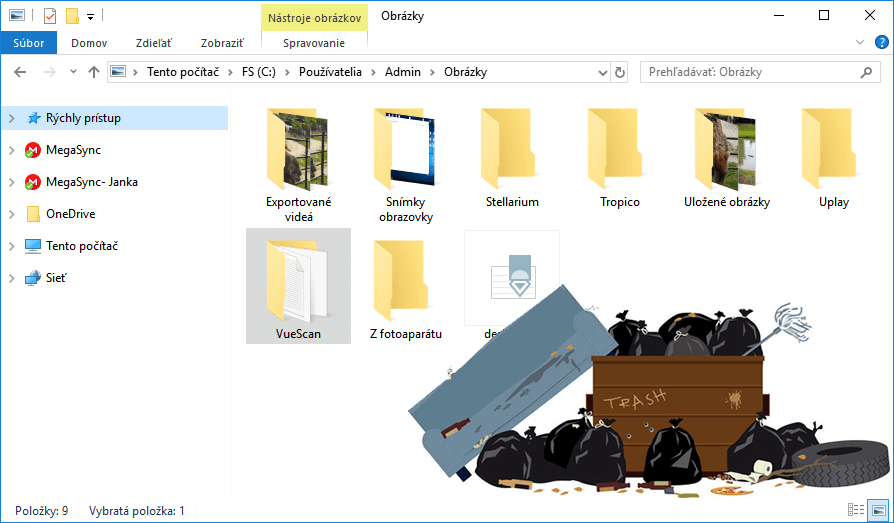Viewport: 894px width, 523px height.
Task: Open the Stellarium folder
Action: coord(512,160)
